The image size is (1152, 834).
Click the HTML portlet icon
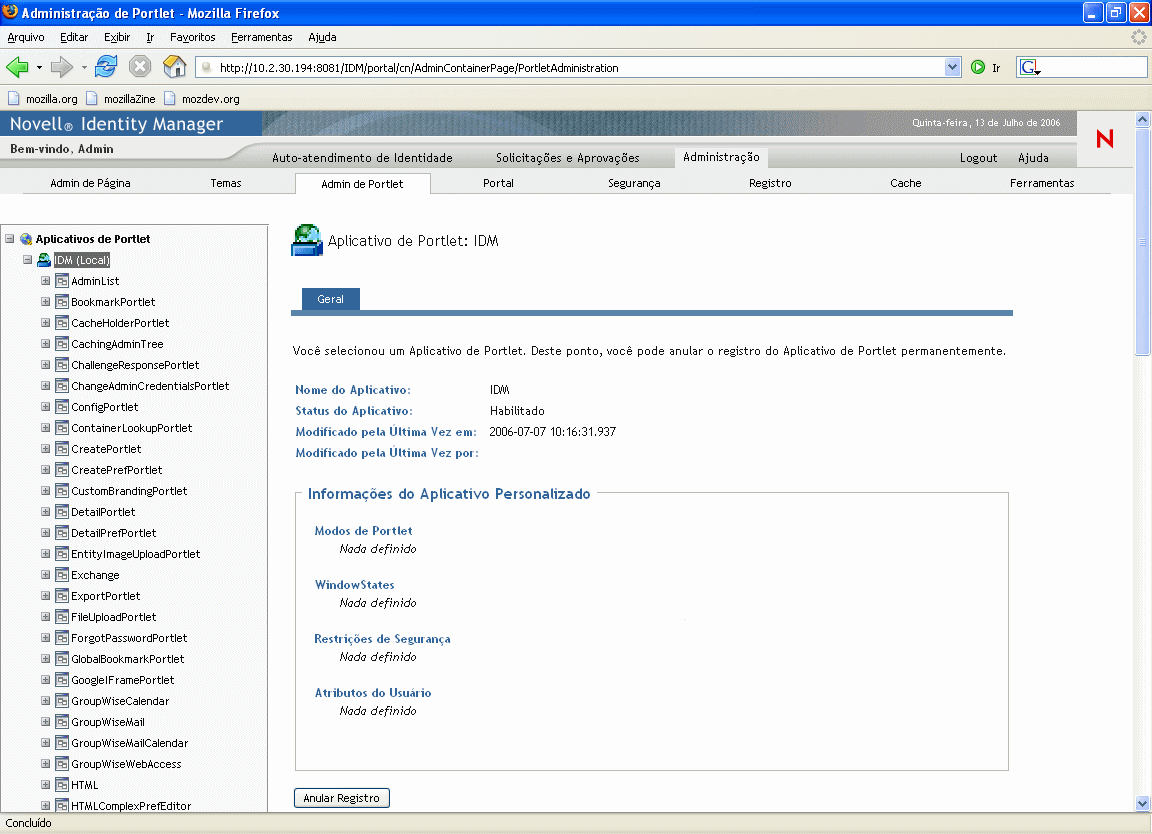[62, 785]
